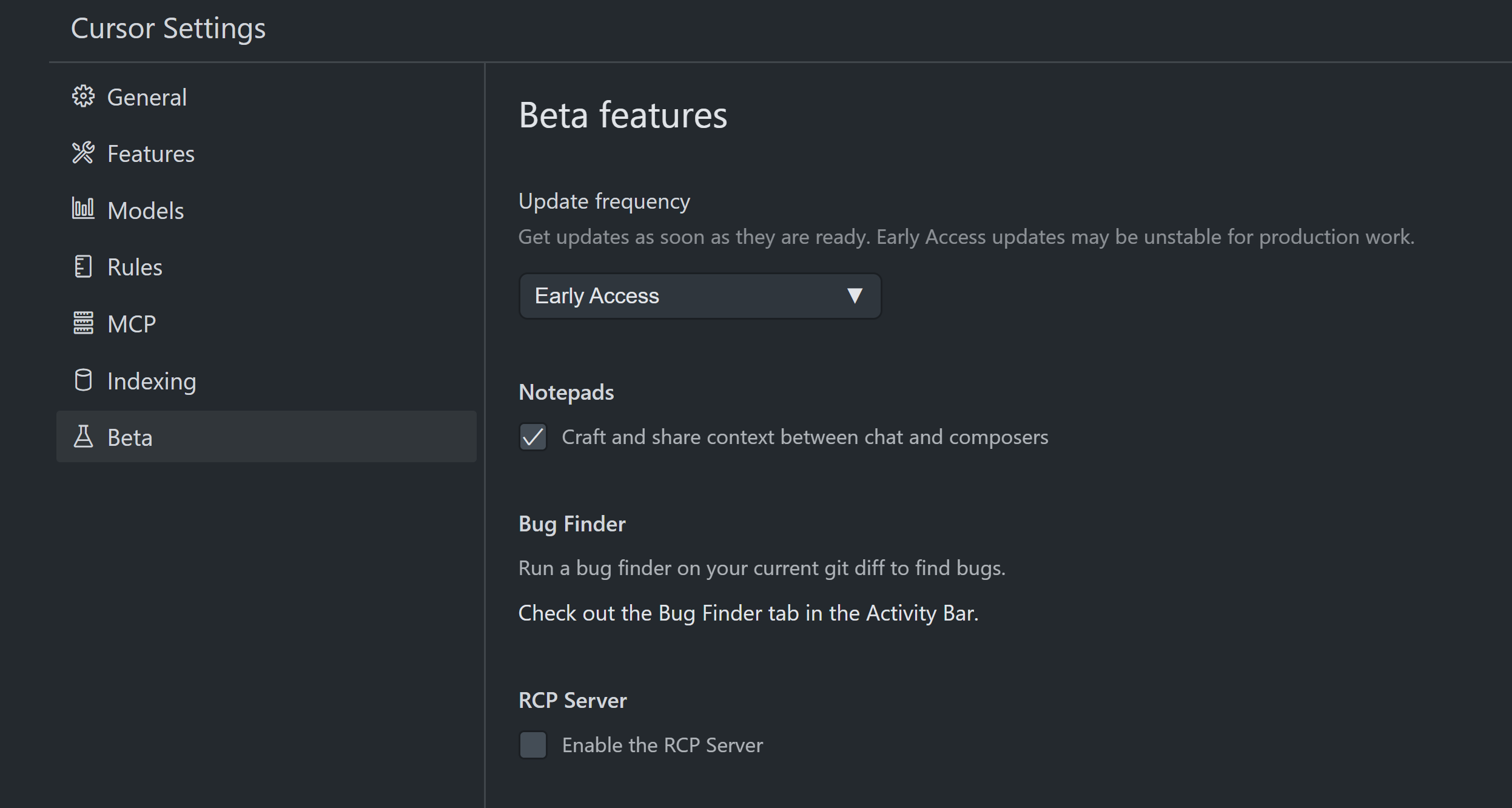Enable the RCP Server checkbox
The height and width of the screenshot is (808, 1512).
(x=533, y=745)
